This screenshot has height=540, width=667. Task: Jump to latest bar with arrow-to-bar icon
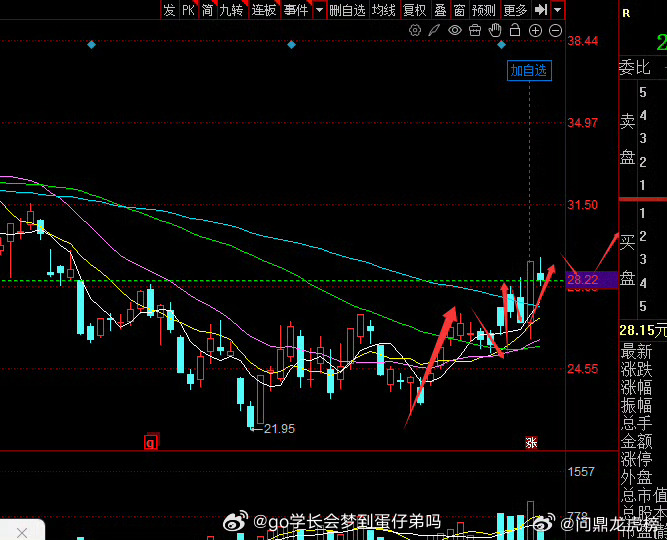coord(541,9)
